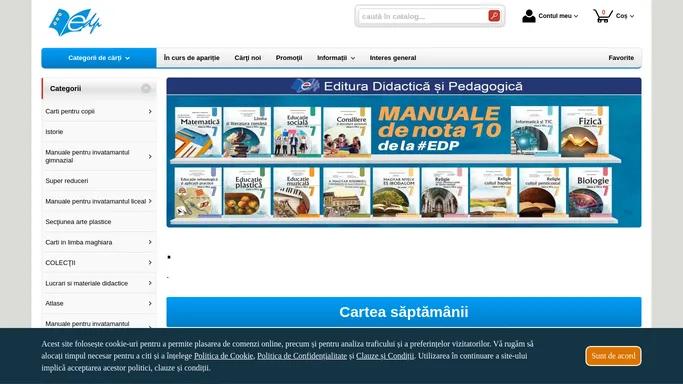Click the Educație plastică book cover
683x384 pixels.
tap(247, 192)
